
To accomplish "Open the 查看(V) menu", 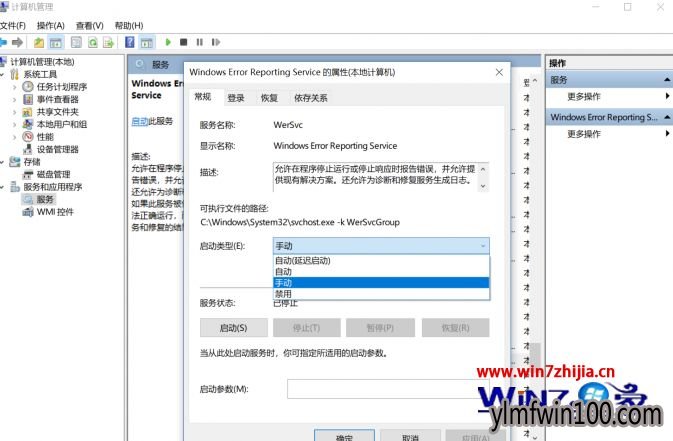I will point(89,26).
